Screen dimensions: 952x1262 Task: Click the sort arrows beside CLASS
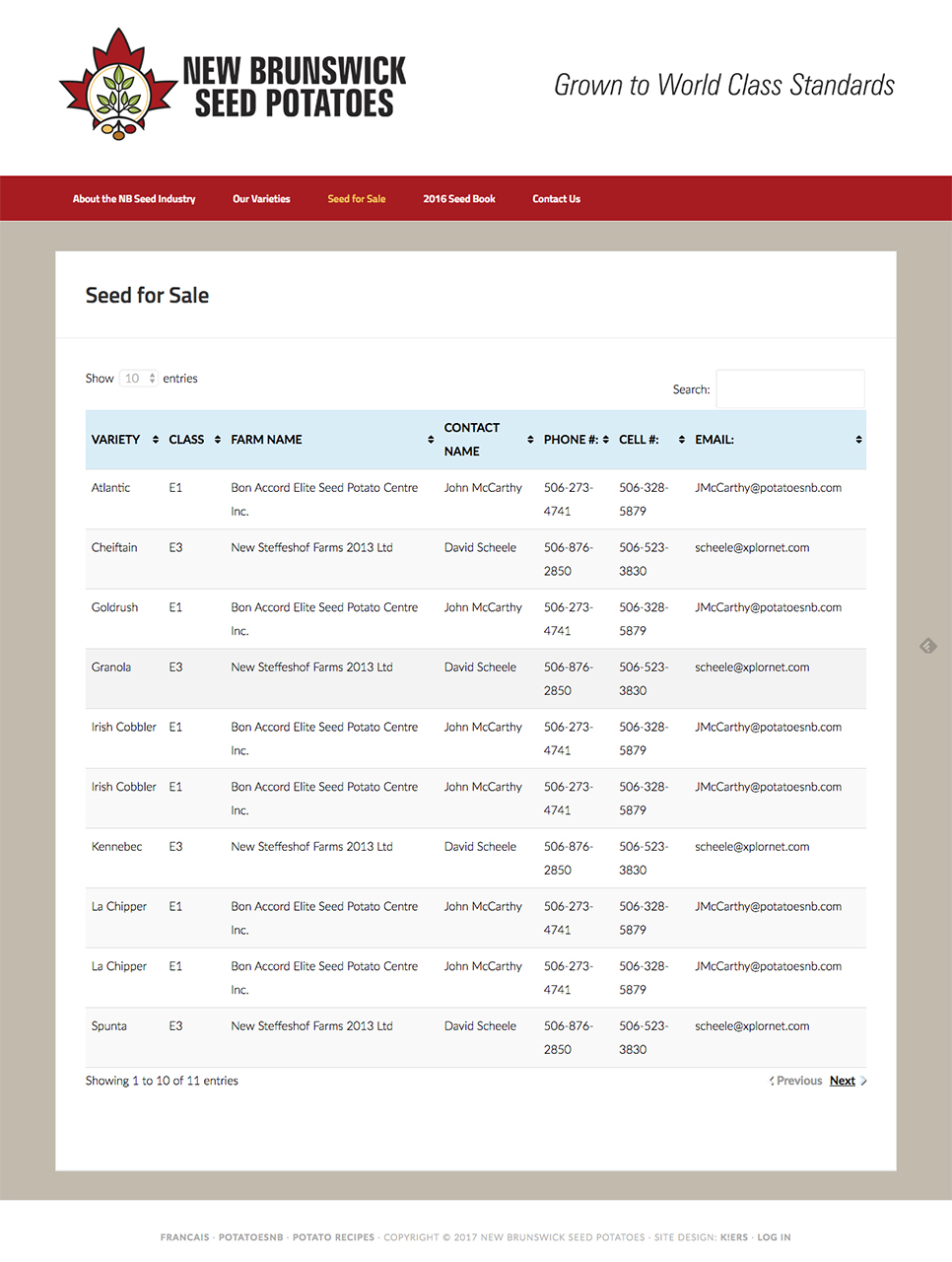(x=218, y=440)
